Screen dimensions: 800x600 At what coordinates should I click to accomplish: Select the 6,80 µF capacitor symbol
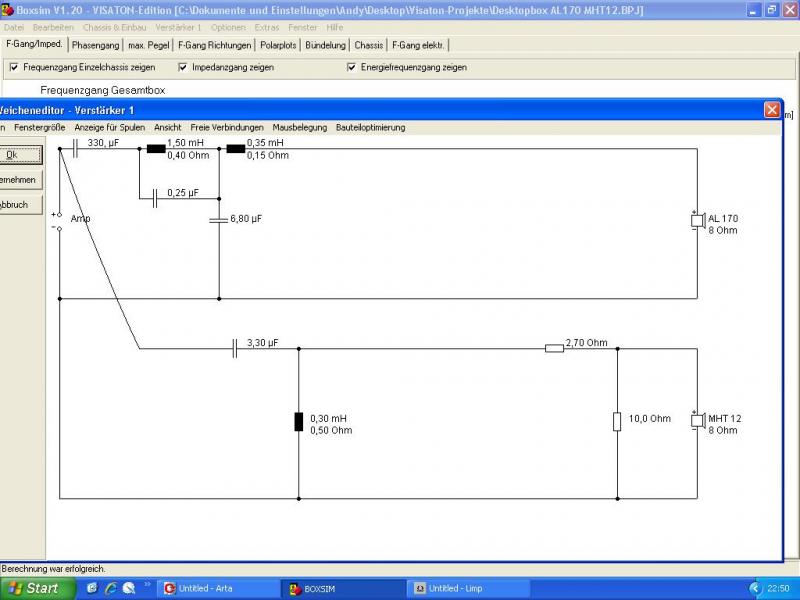pos(219,220)
